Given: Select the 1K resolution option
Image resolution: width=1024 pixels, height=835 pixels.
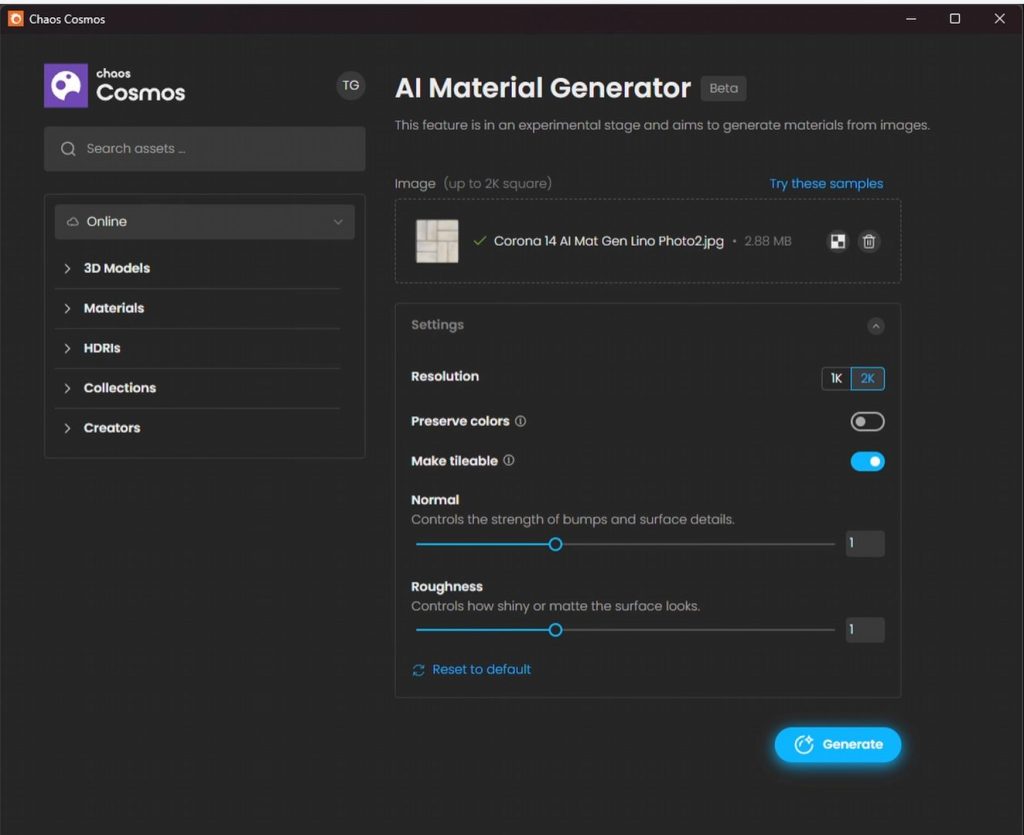Looking at the screenshot, I should click(836, 378).
